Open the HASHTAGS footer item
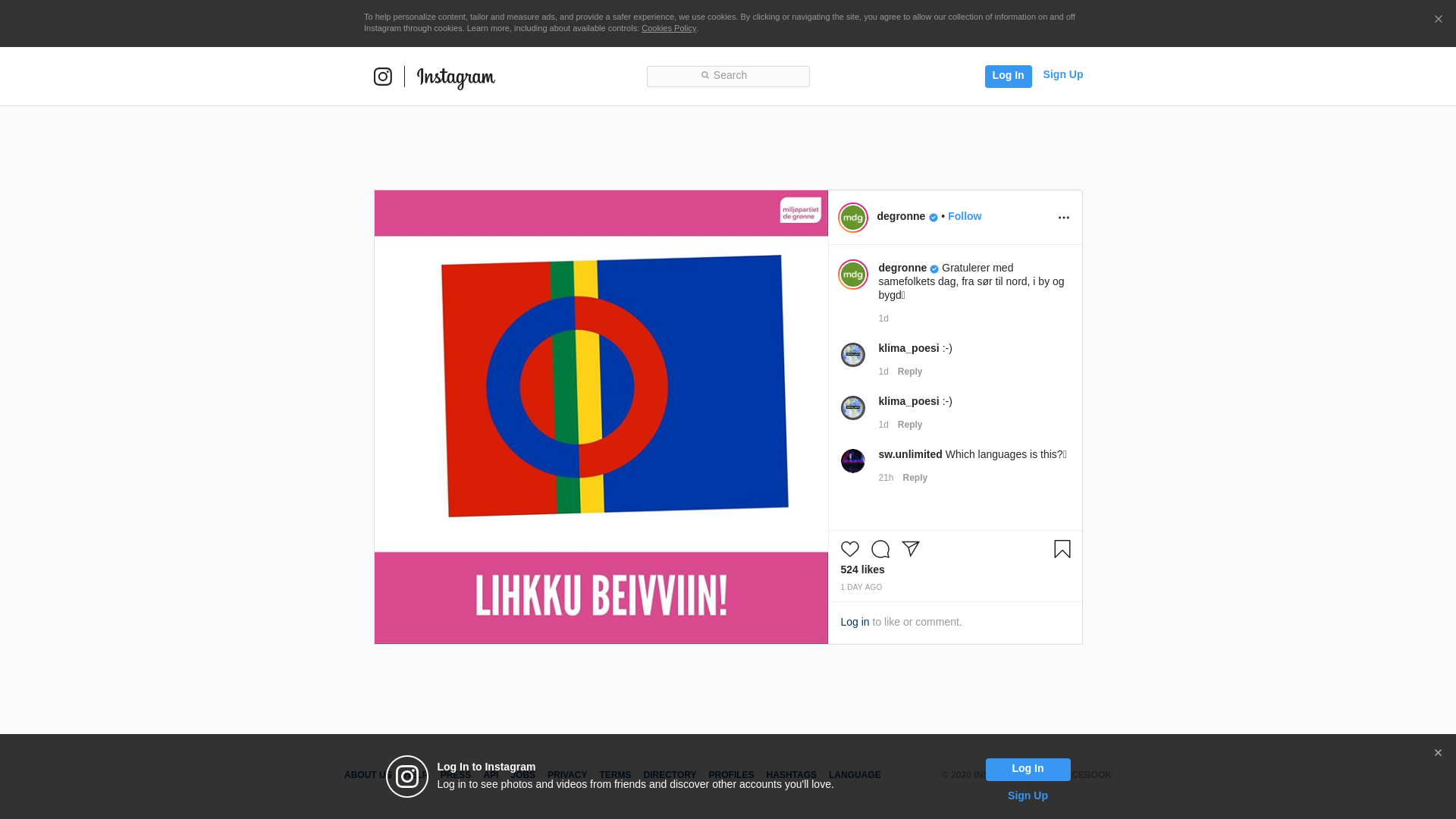The image size is (1456, 819). point(791,775)
